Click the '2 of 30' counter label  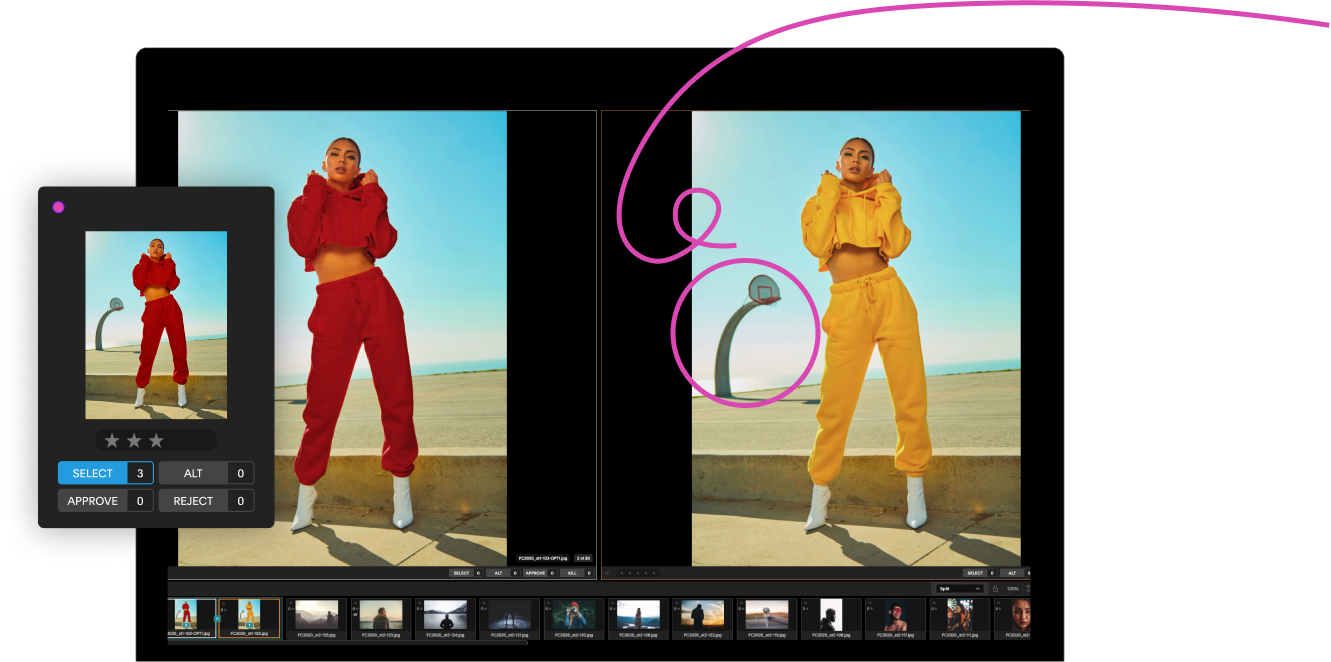pos(583,558)
